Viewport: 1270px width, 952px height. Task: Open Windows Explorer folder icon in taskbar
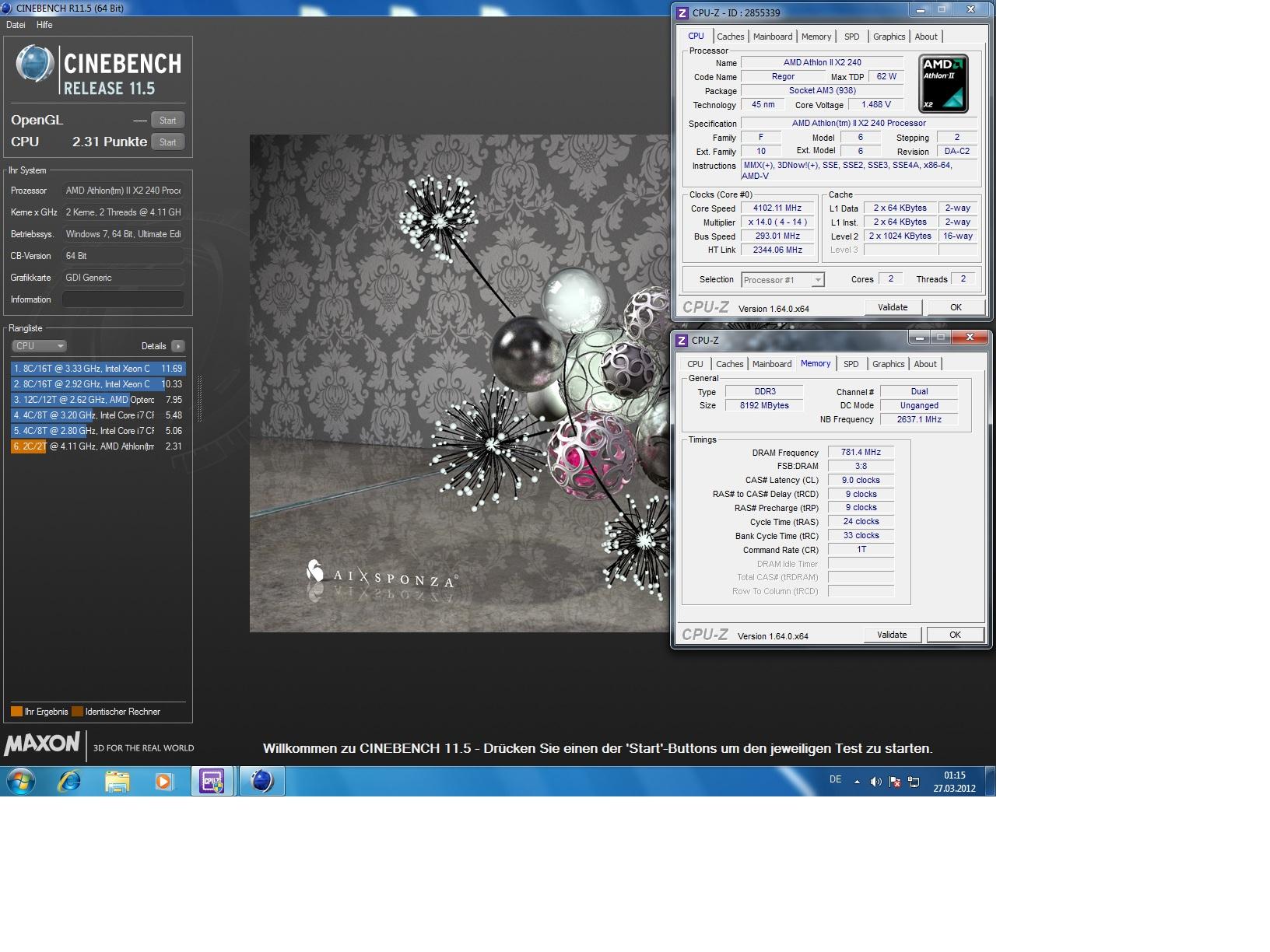[117, 781]
